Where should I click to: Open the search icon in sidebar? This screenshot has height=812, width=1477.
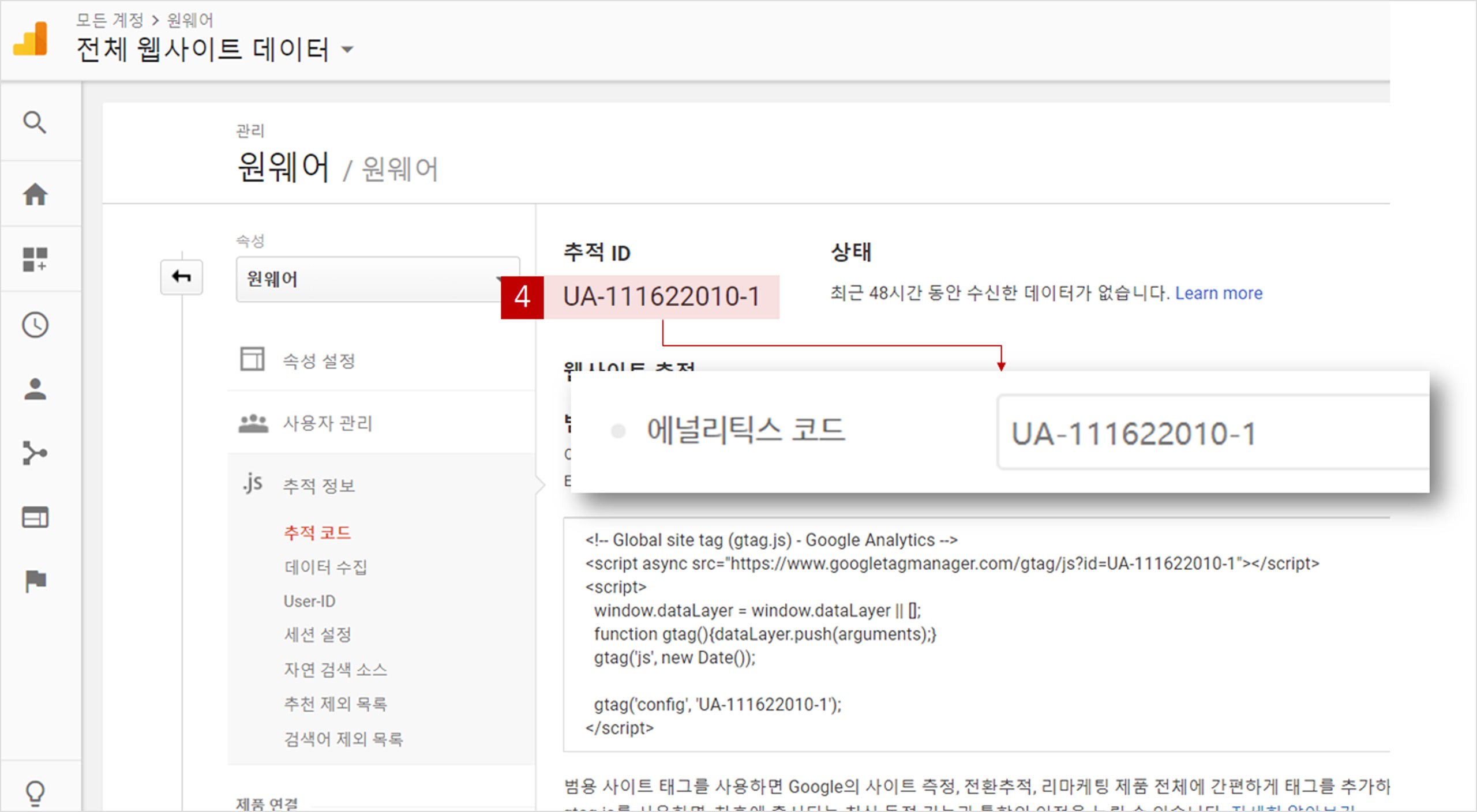tap(35, 122)
